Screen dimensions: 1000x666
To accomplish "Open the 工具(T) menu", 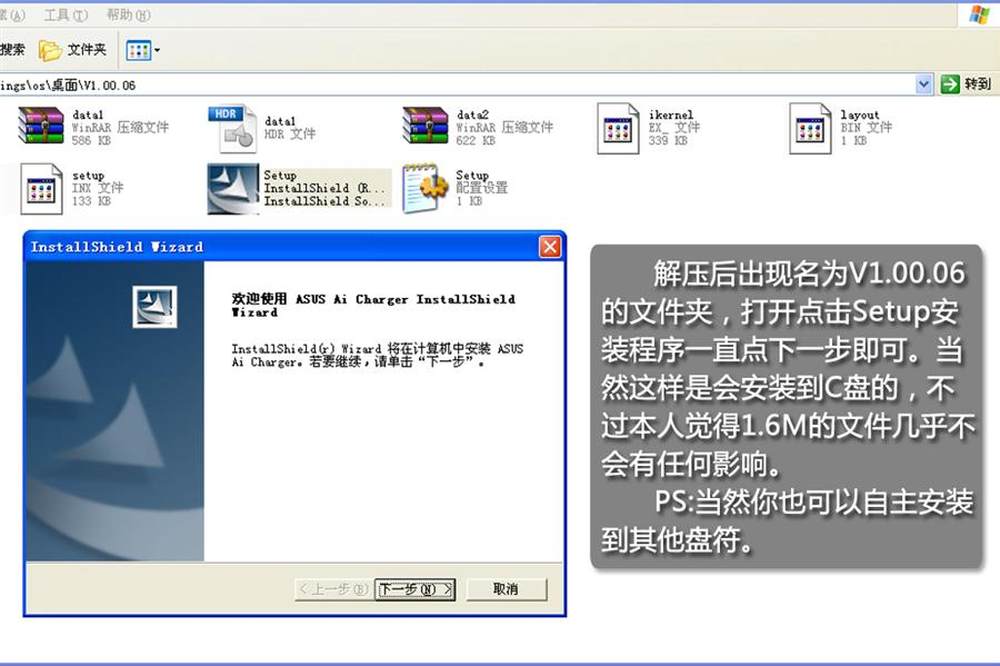I will 66,15.
